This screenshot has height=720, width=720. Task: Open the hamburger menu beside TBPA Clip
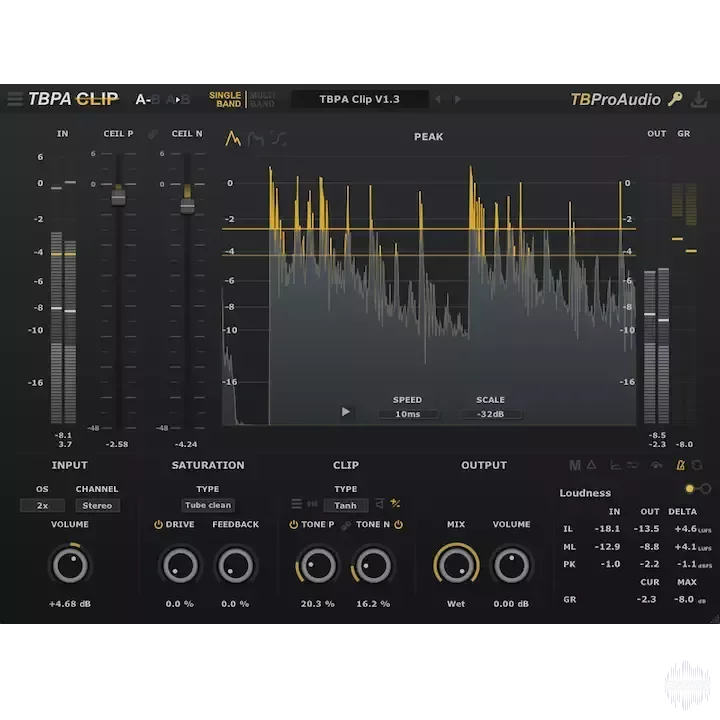15,99
